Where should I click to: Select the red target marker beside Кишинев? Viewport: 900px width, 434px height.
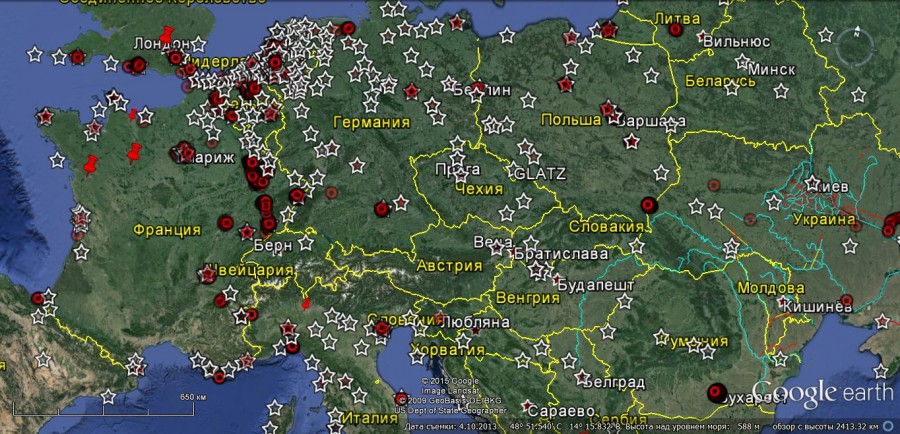[846, 300]
